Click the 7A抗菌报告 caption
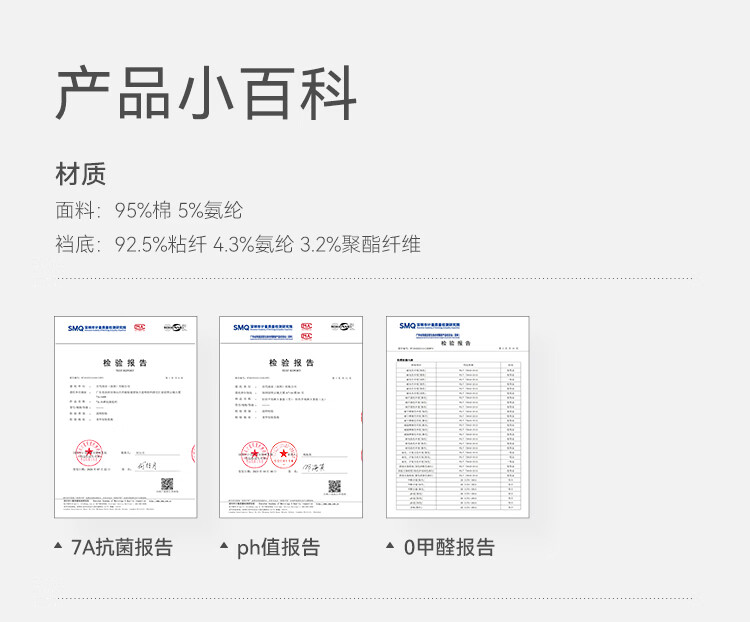The image size is (750, 622). point(122,547)
